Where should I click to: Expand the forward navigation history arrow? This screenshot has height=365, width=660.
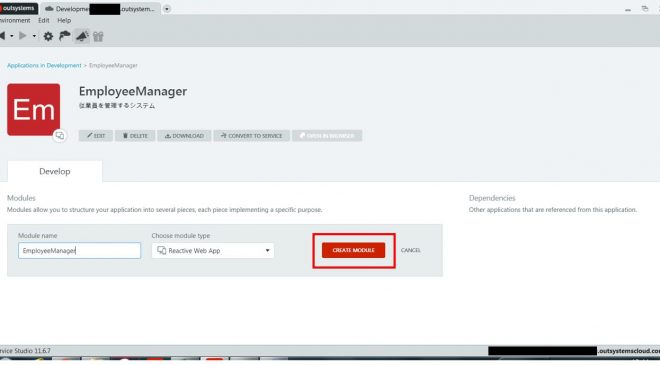[x=34, y=37]
